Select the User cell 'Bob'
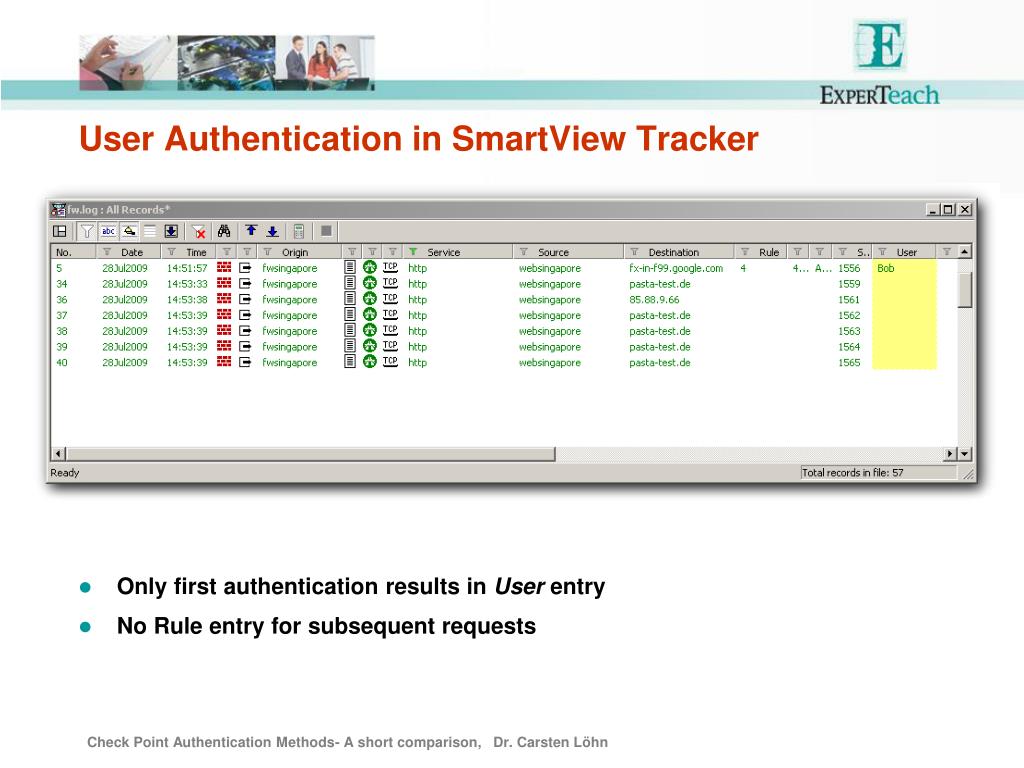The image size is (1024, 768). 886,268
